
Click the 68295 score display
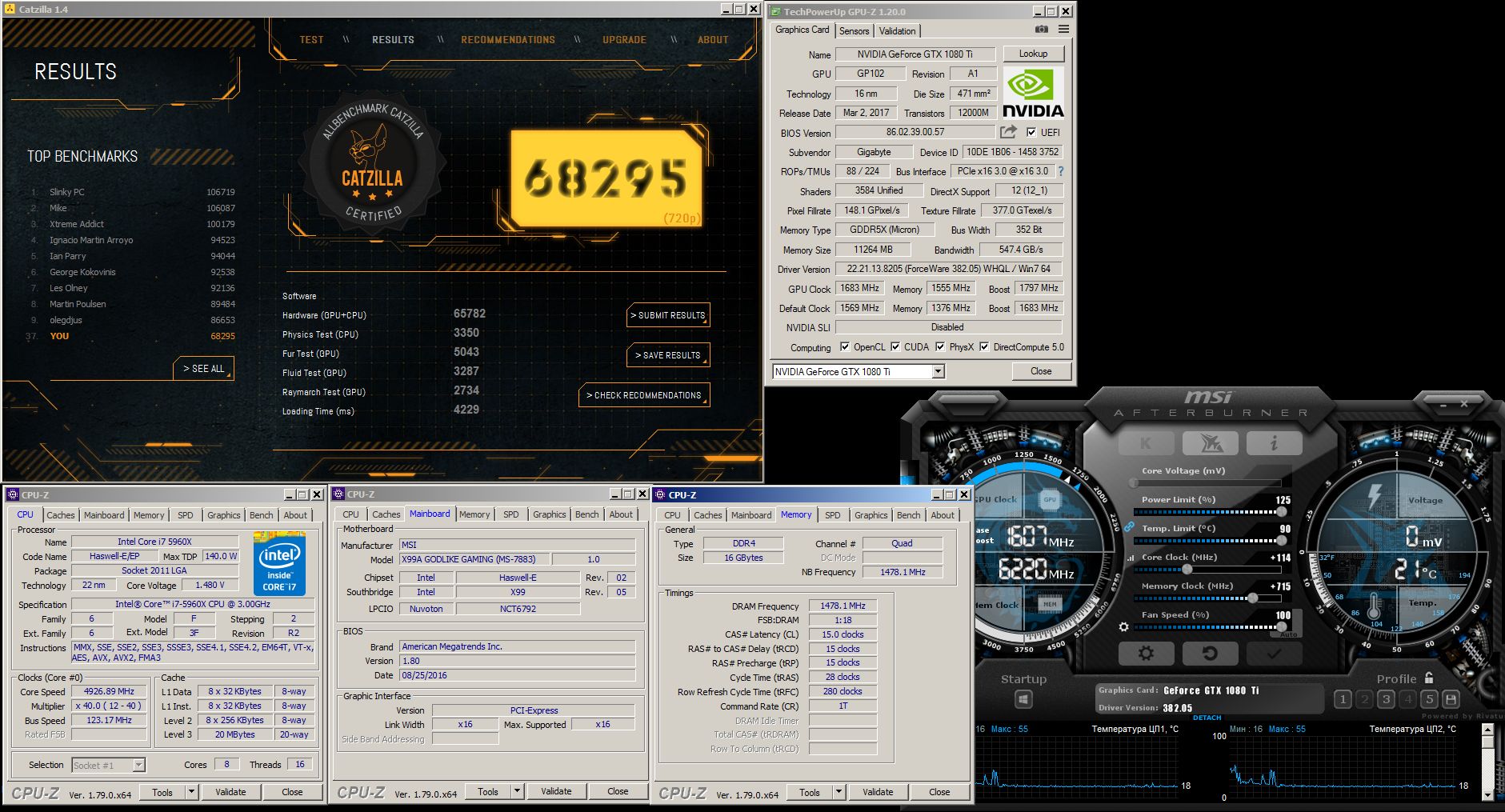(606, 178)
